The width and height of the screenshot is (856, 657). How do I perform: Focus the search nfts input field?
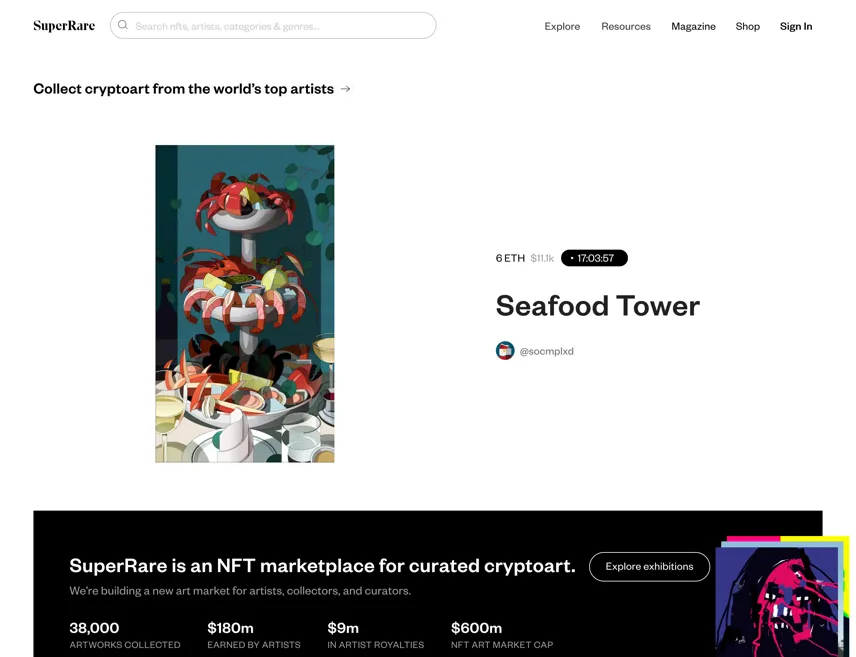pyautogui.click(x=273, y=26)
